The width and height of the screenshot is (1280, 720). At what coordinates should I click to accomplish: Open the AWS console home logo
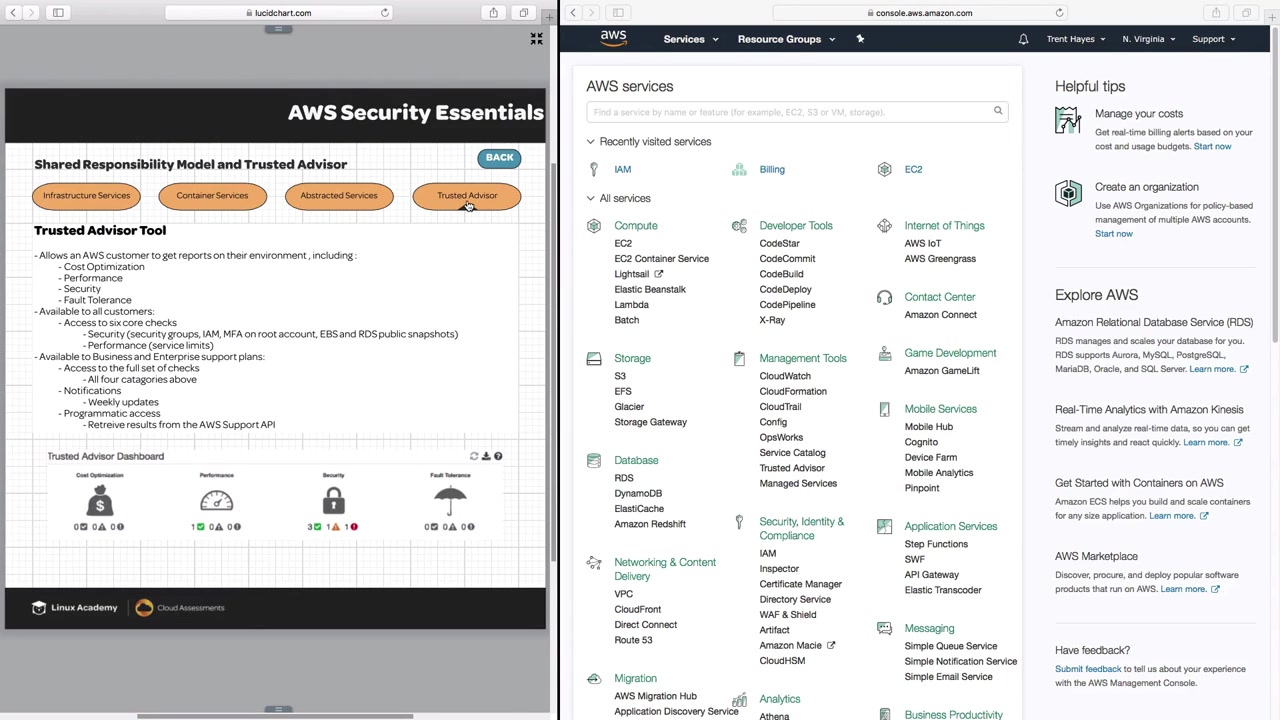coord(613,39)
